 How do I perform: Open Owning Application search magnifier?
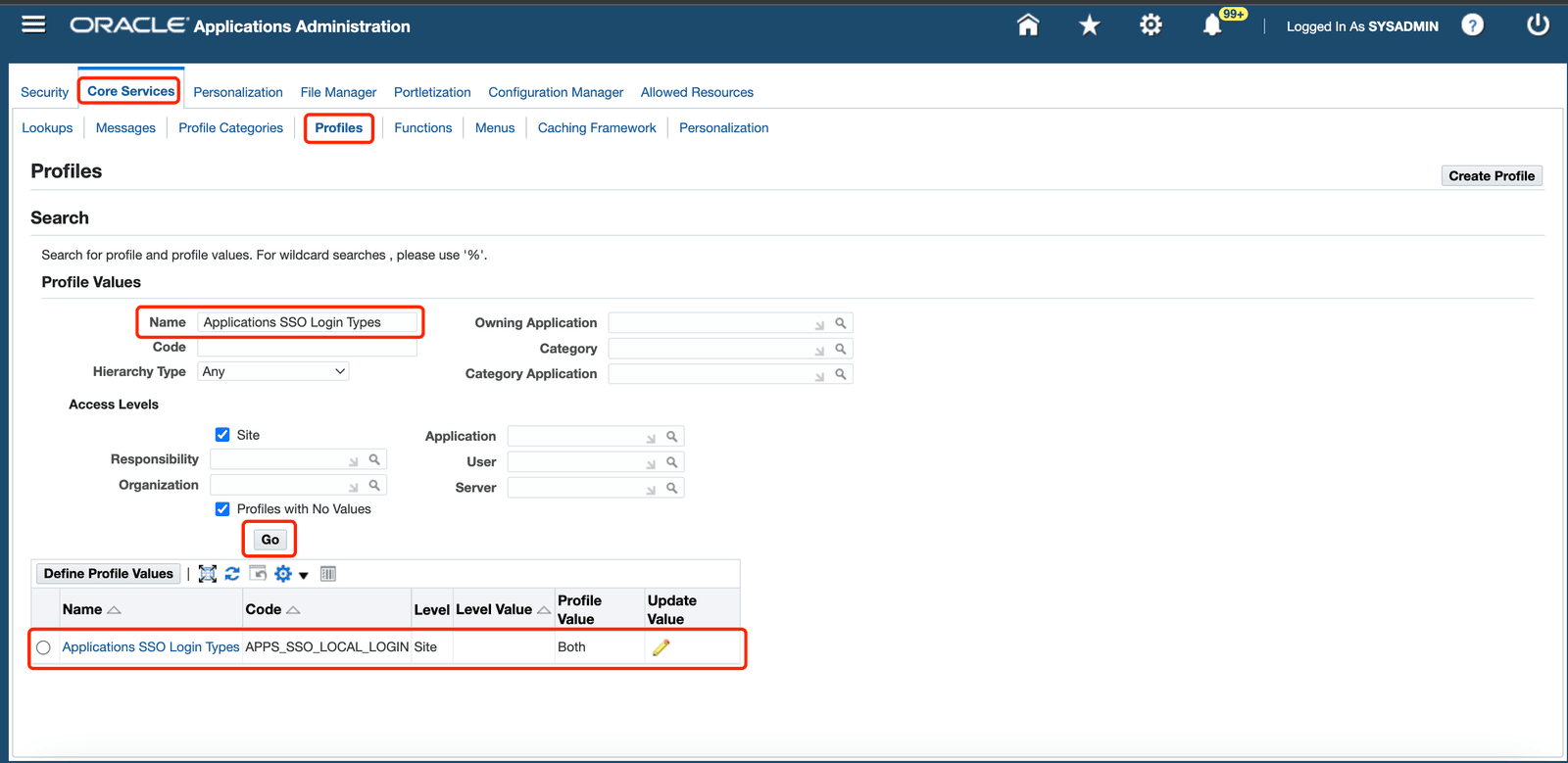(840, 323)
